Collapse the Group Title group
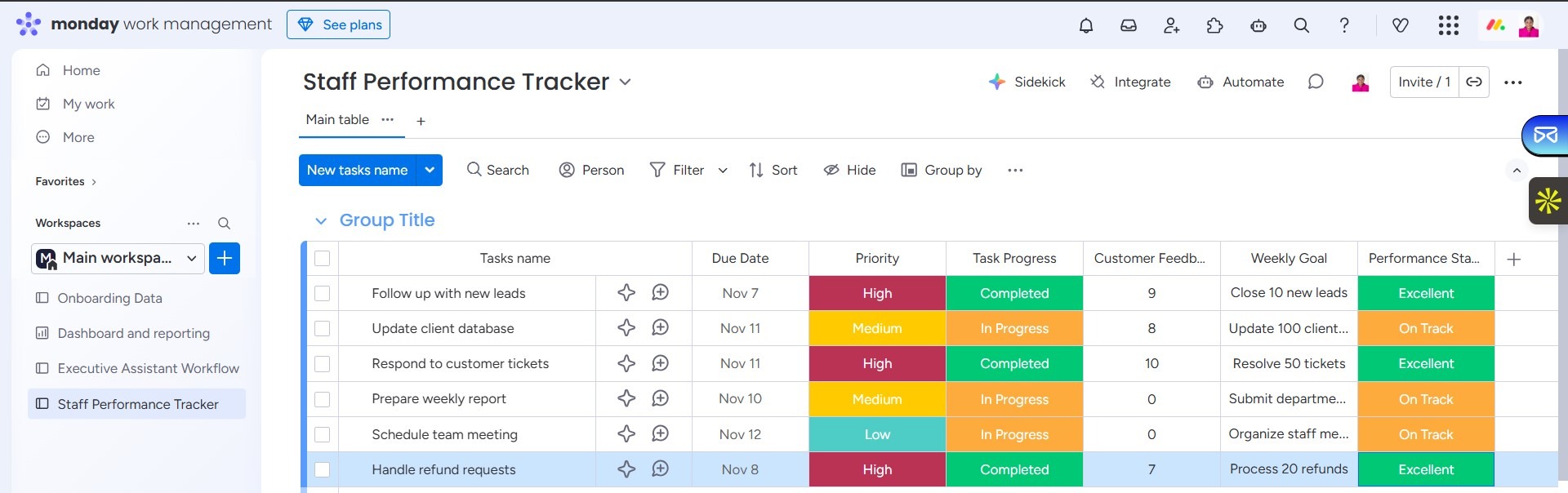This screenshot has width=1568, height=493. pyautogui.click(x=321, y=220)
